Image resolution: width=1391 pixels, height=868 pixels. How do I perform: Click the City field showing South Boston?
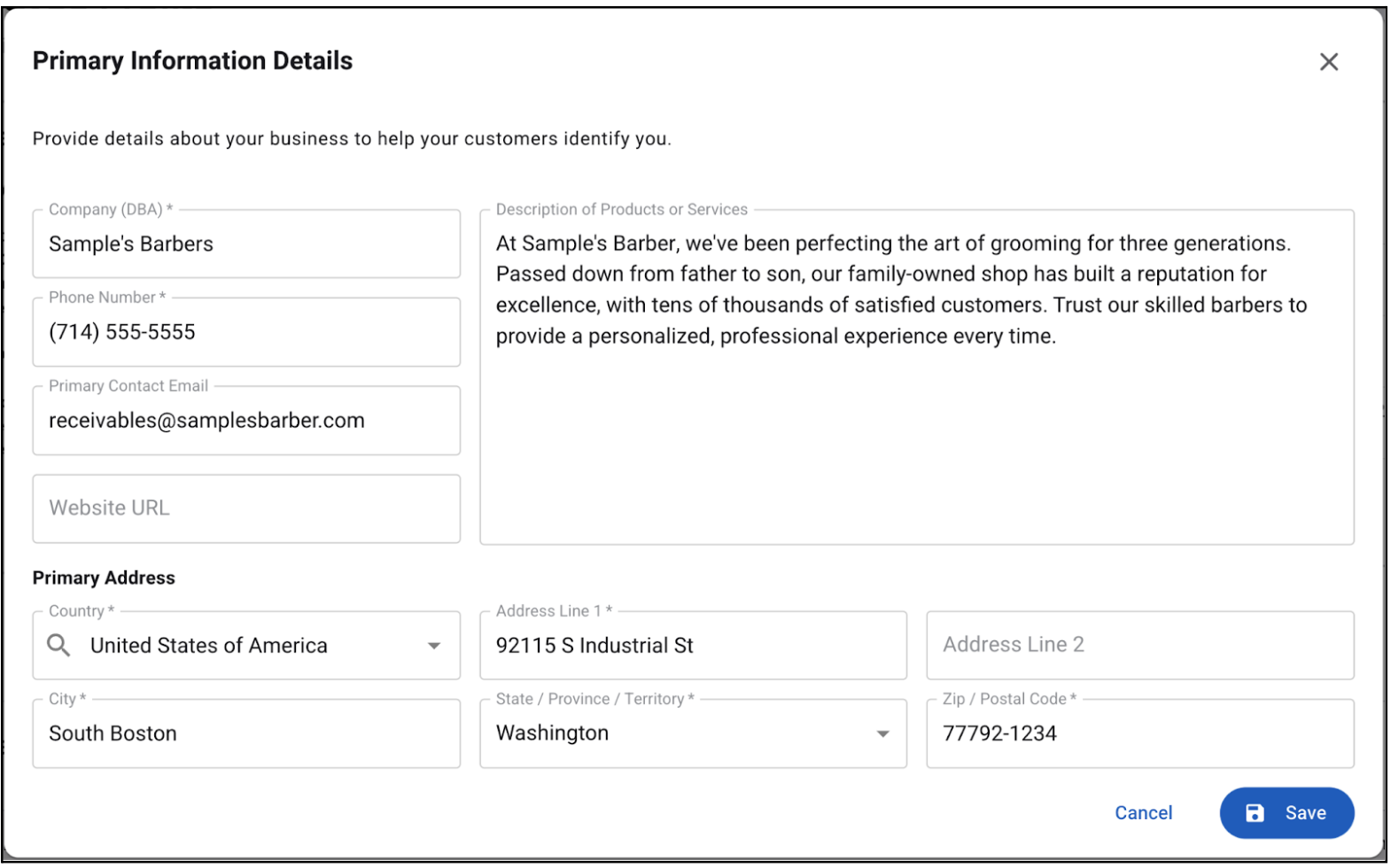click(246, 733)
